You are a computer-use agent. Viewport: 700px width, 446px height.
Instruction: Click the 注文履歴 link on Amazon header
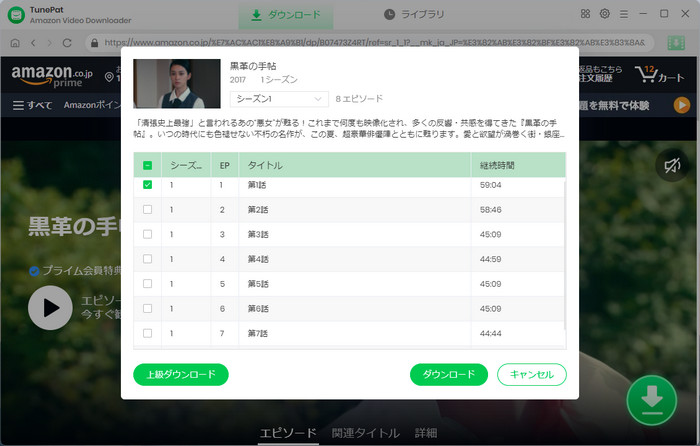pos(596,79)
